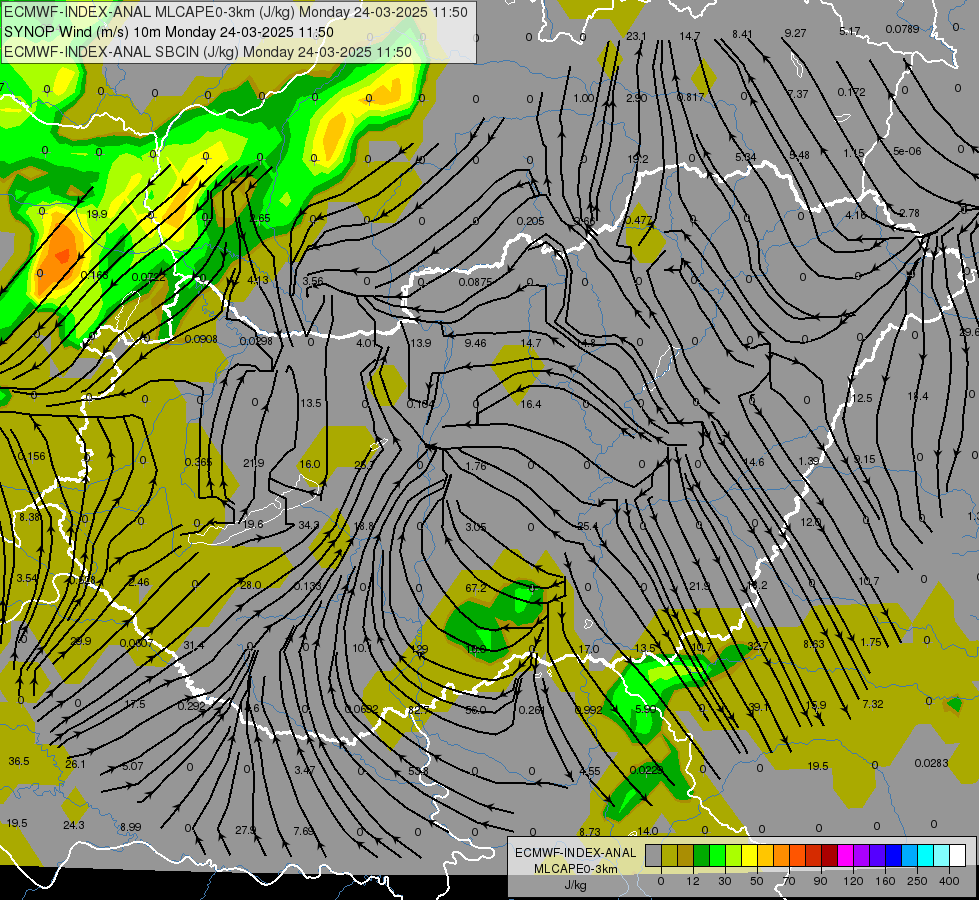Viewport: 979px width, 900px height.
Task: Click the map value '39.1'
Action: point(759,706)
